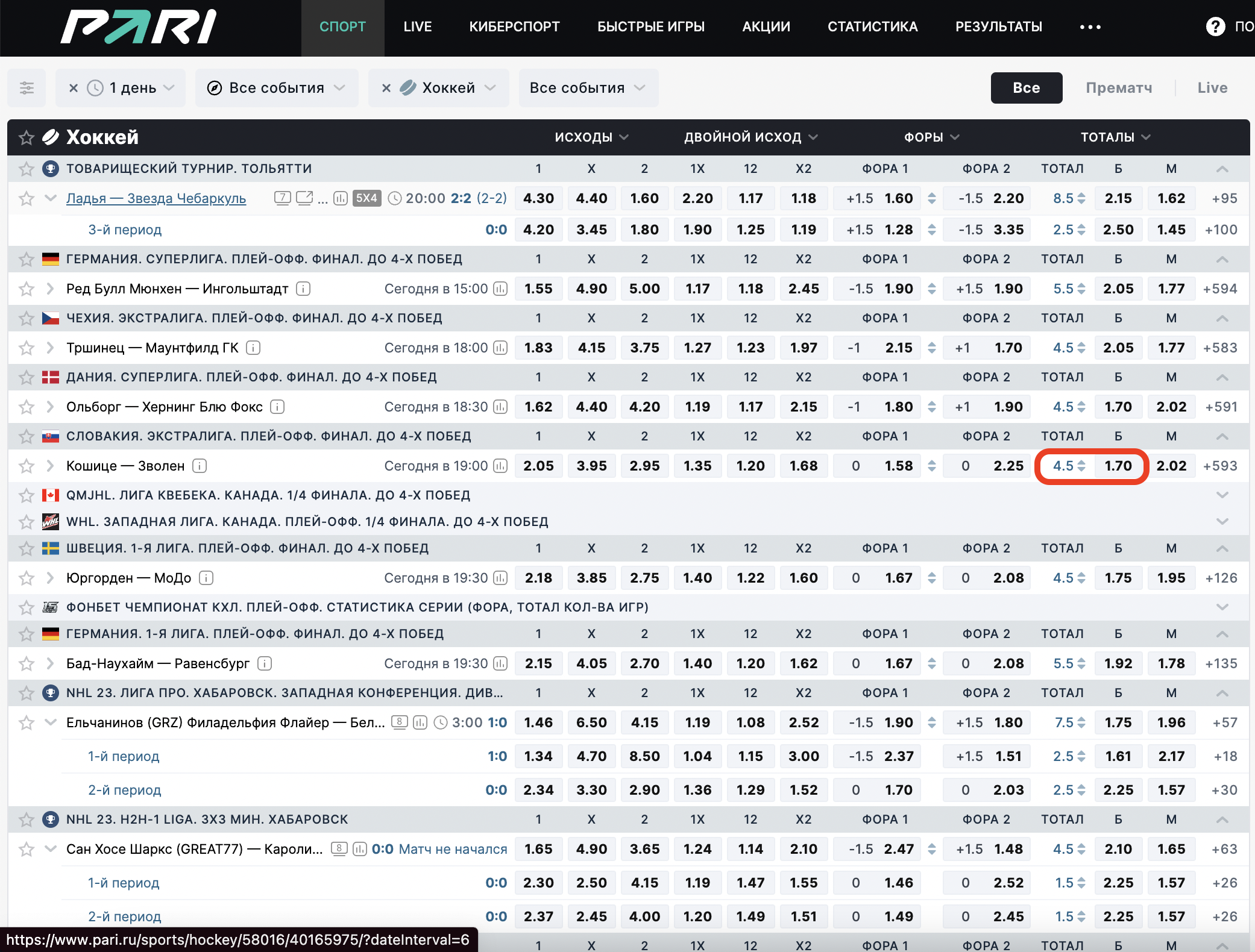1255x952 pixels.
Task: Open the Тоталы column dropdown
Action: [1115, 137]
